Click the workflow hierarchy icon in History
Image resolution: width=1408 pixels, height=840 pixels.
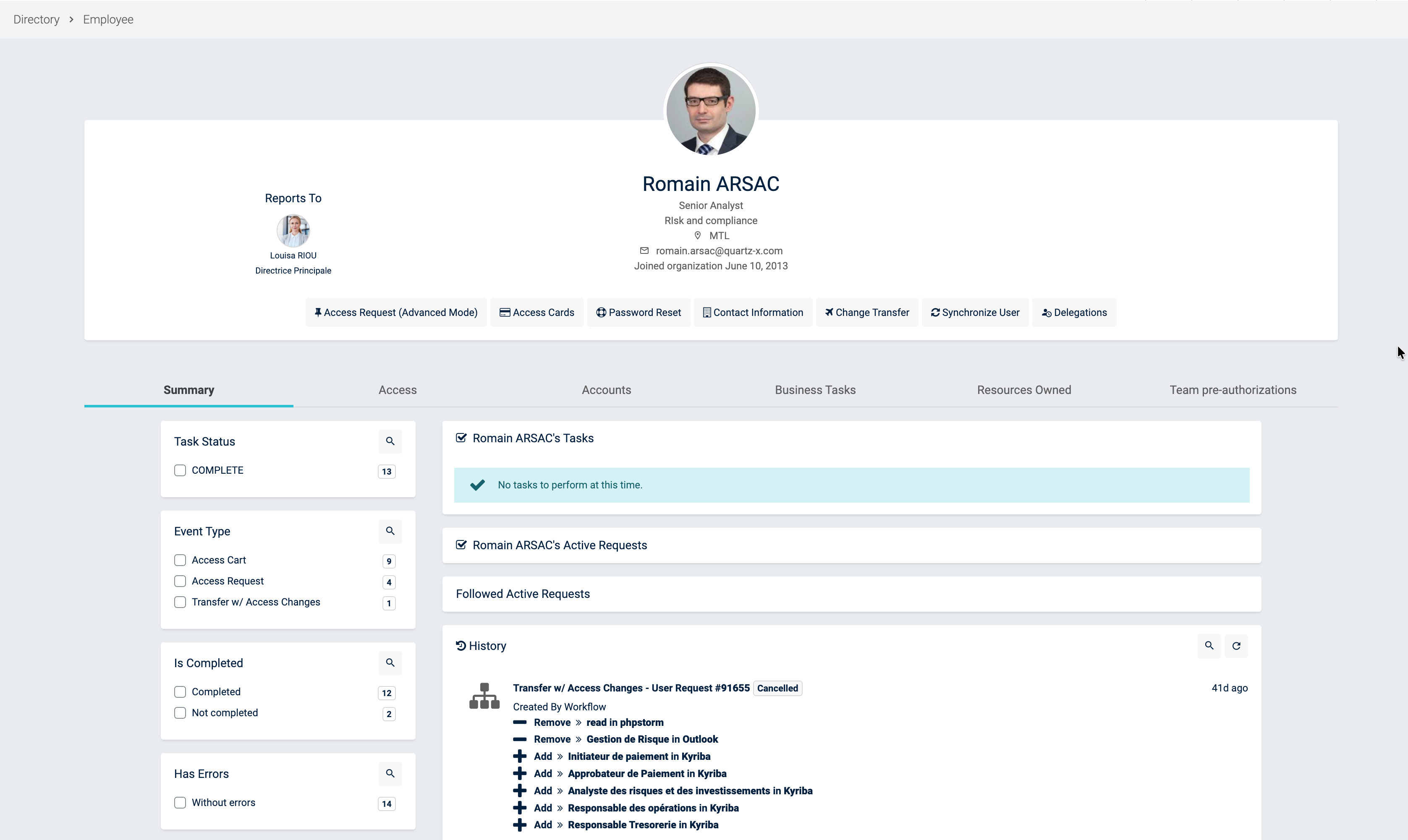click(484, 696)
